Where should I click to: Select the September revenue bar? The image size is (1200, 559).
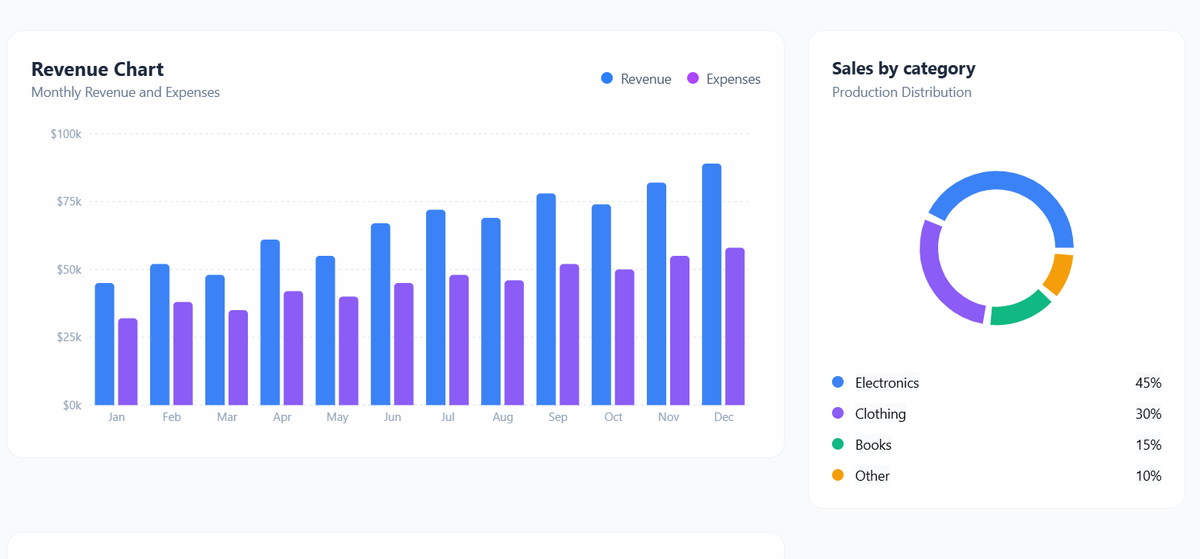(546, 299)
